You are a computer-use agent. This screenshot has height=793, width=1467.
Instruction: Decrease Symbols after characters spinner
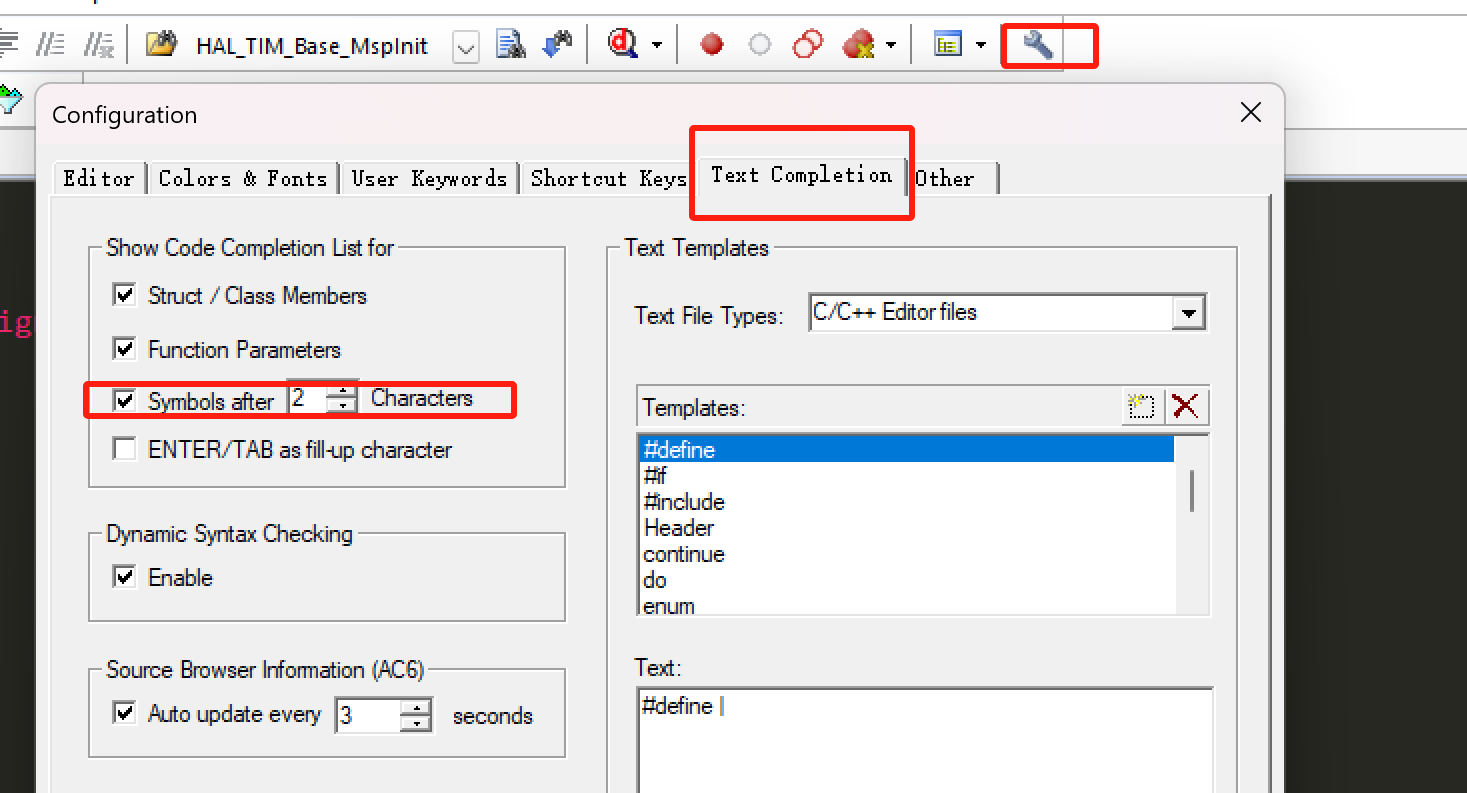[342, 407]
